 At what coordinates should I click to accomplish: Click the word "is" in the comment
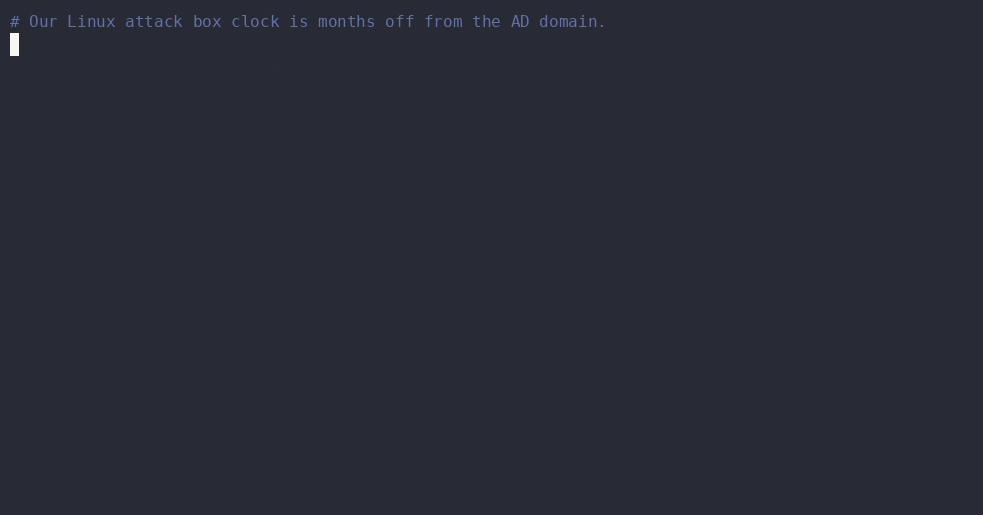298,22
